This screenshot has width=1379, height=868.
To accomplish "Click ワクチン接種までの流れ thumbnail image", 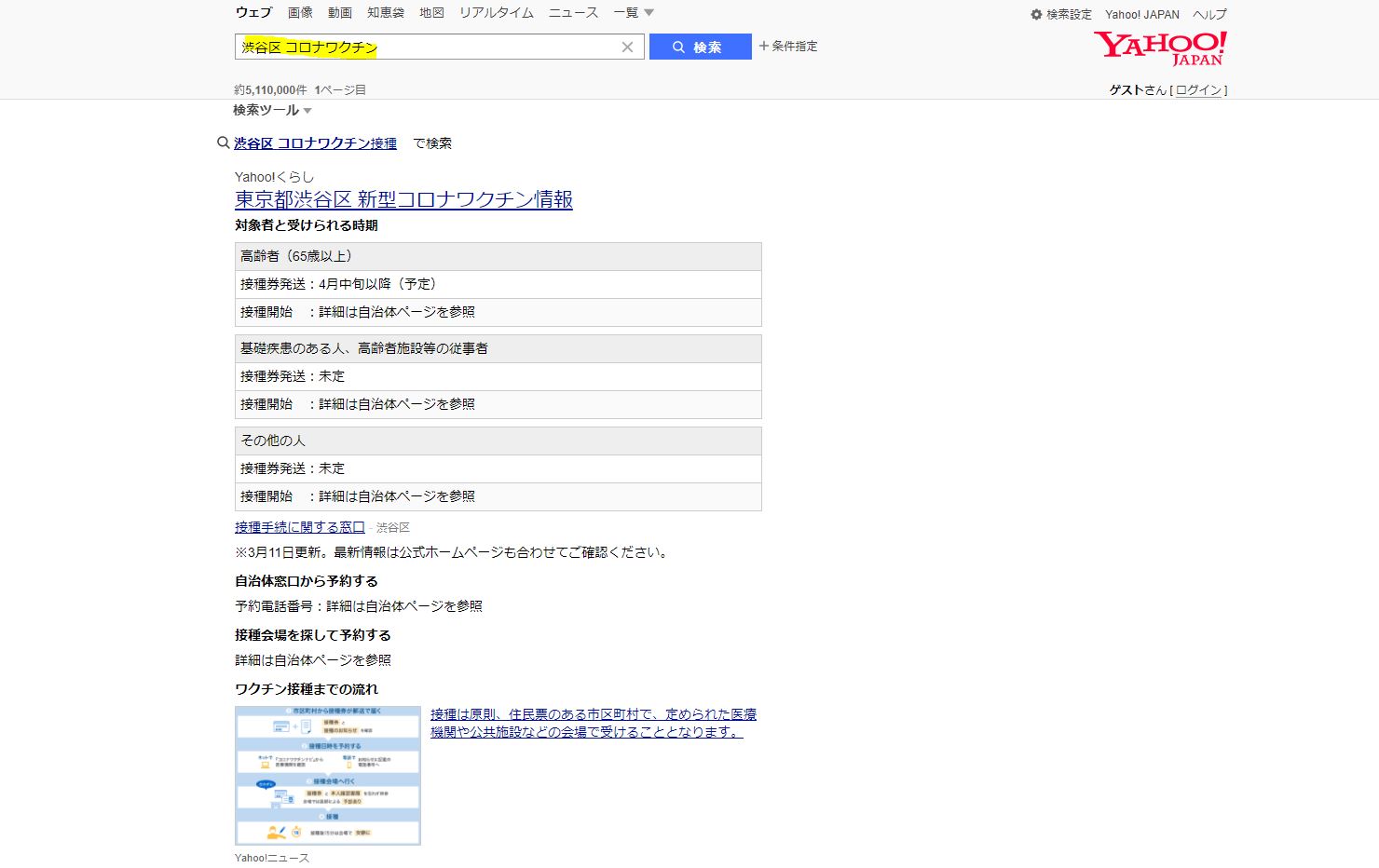I will 328,776.
